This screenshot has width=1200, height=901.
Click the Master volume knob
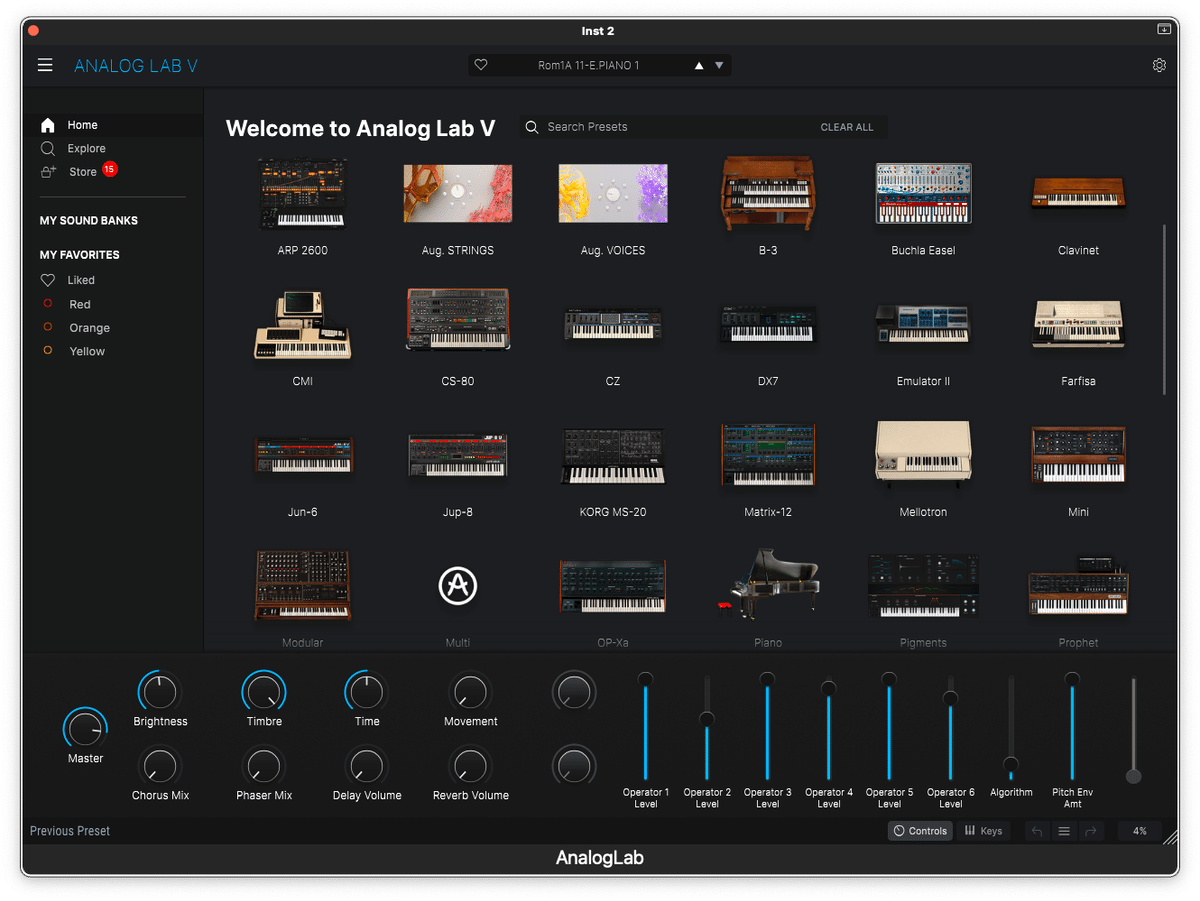(85, 729)
